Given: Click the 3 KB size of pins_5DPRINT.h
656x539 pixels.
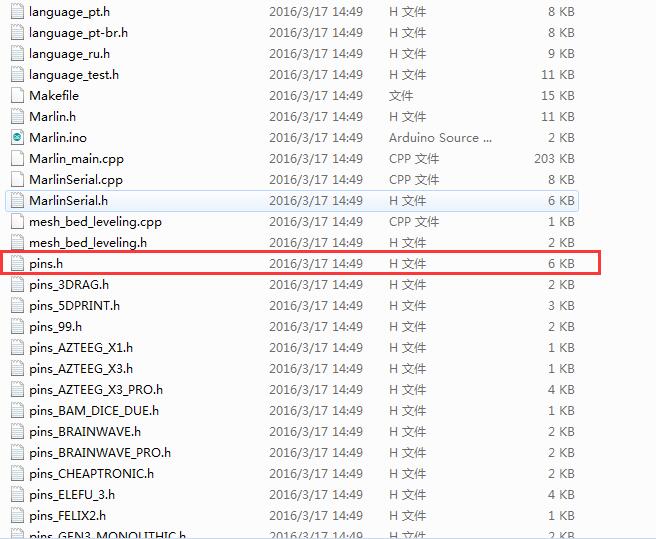Looking at the screenshot, I should coord(561,305).
